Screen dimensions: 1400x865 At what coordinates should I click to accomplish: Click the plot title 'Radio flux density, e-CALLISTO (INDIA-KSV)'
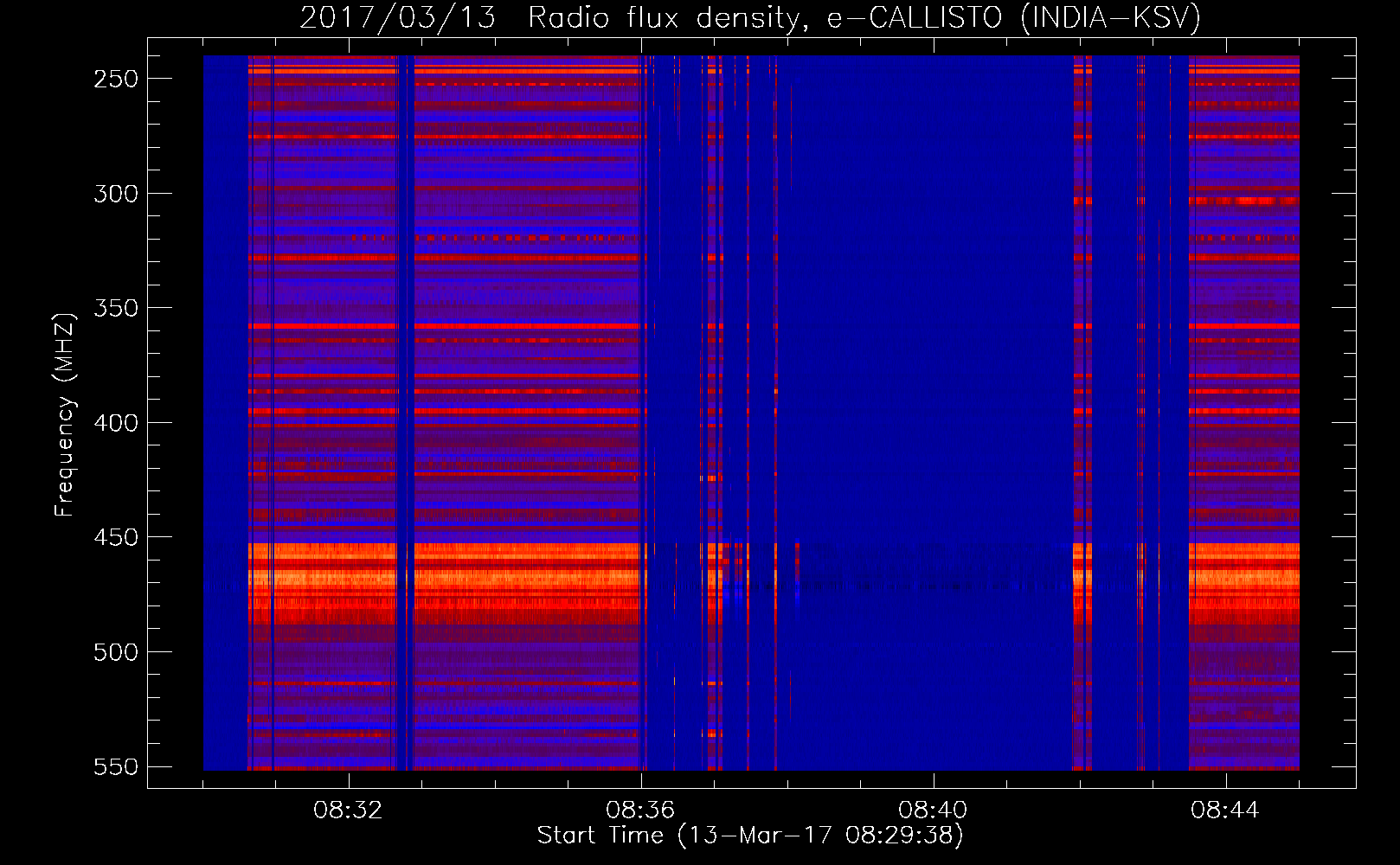pos(864,17)
